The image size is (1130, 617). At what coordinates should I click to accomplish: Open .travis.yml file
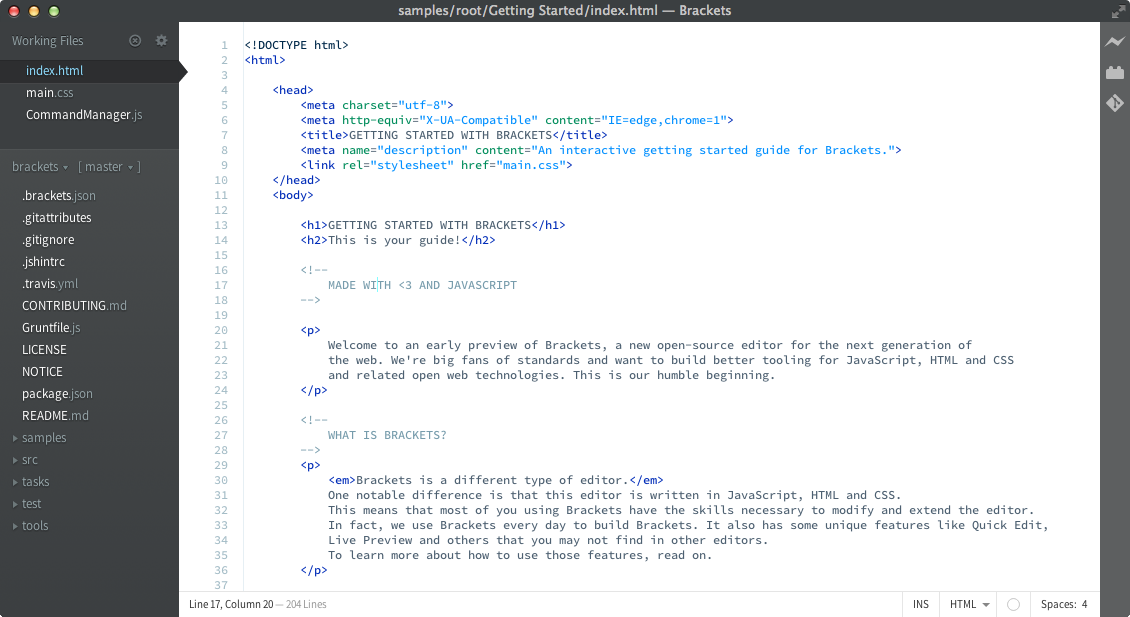click(50, 283)
